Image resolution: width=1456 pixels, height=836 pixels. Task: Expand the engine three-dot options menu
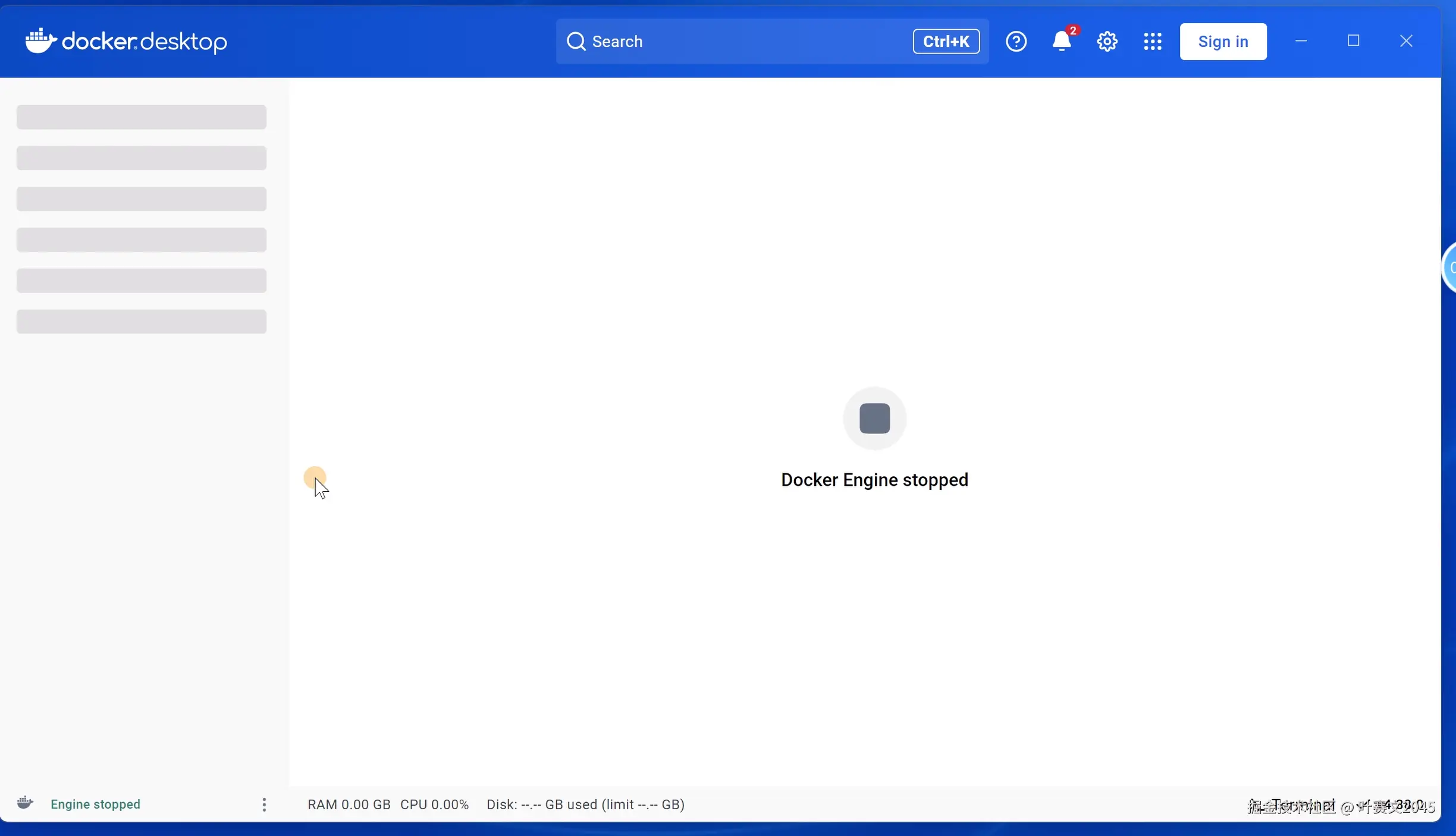click(264, 804)
